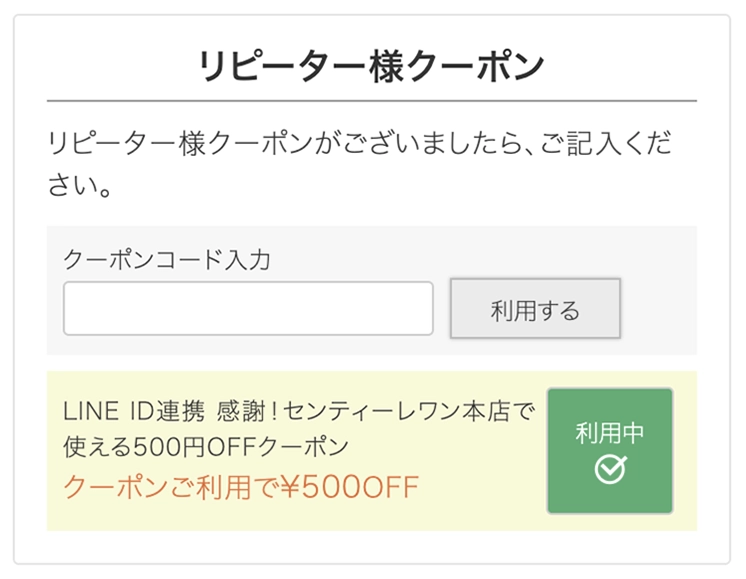746x579 pixels.
Task: Click the divider line under the heading
Action: point(372,101)
